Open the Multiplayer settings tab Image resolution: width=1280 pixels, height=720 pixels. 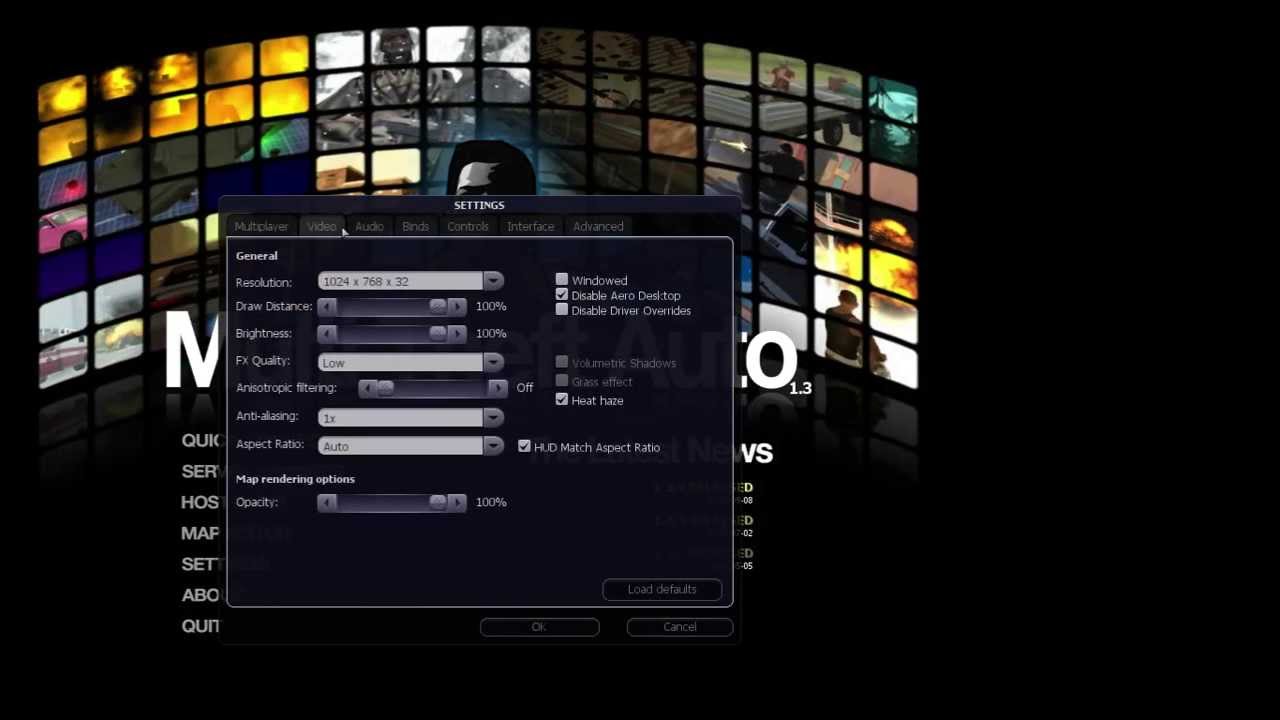pos(261,227)
